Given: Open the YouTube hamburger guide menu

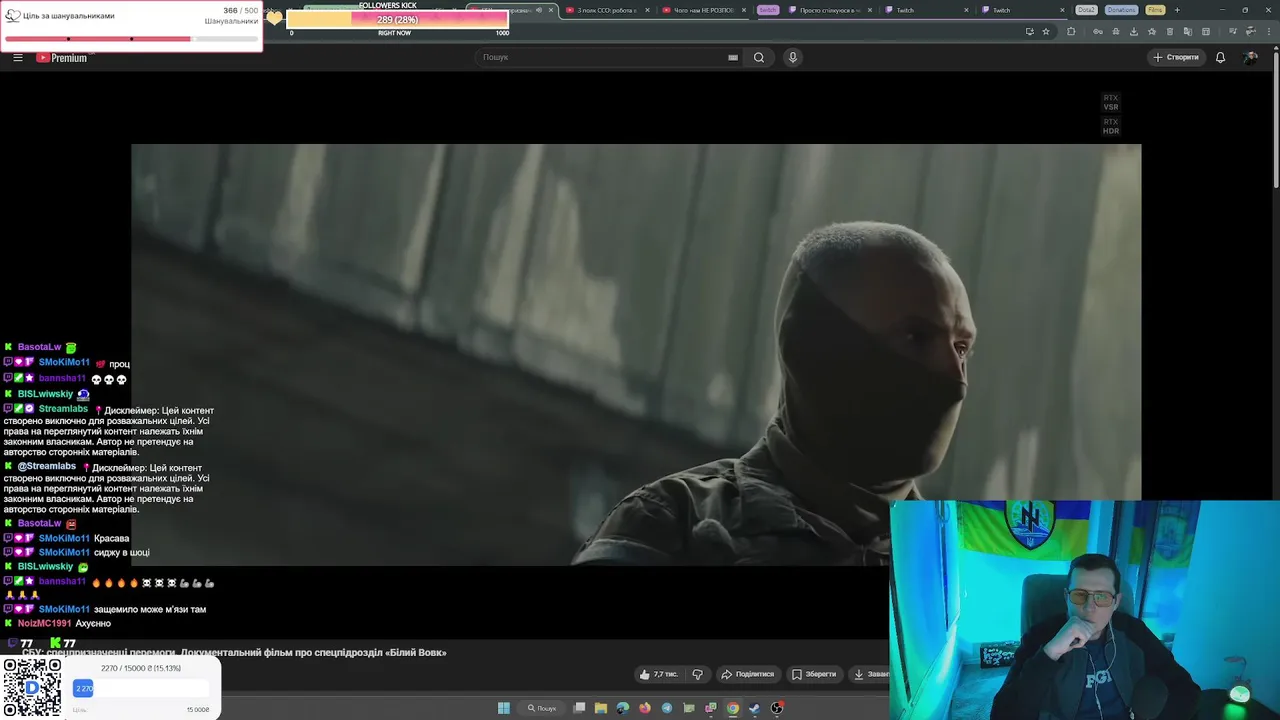Looking at the screenshot, I should click(x=17, y=57).
